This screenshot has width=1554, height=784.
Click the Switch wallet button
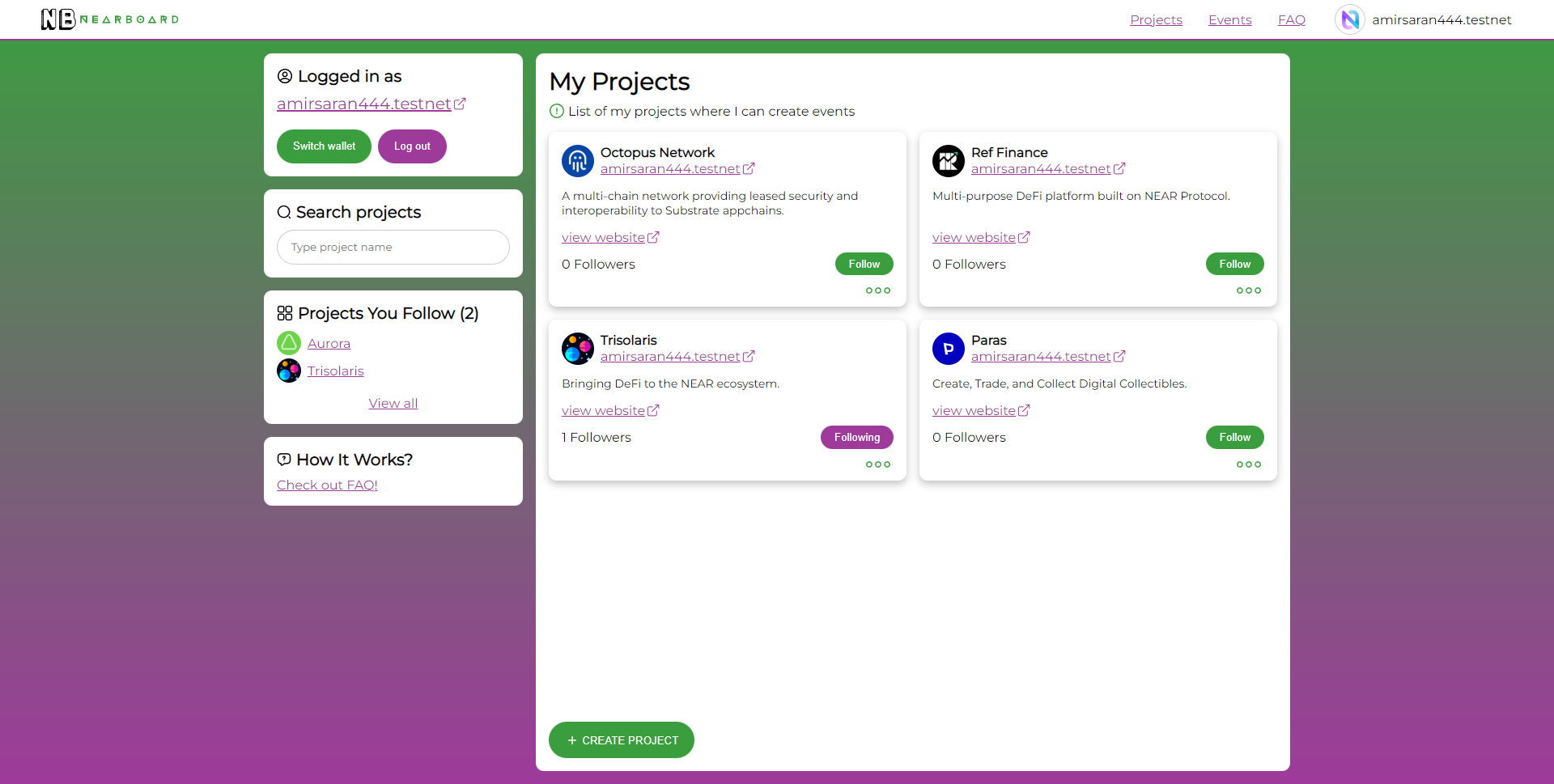click(324, 146)
